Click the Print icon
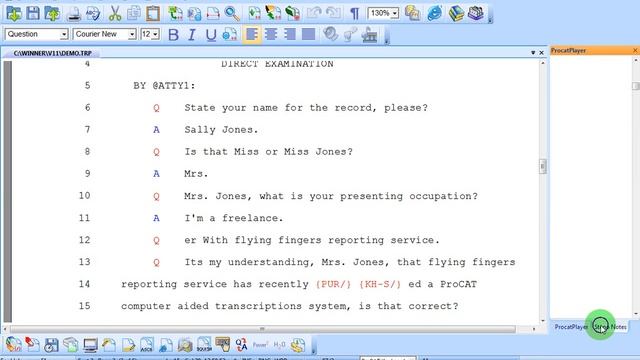This screenshot has height=360, width=640. click(74, 13)
